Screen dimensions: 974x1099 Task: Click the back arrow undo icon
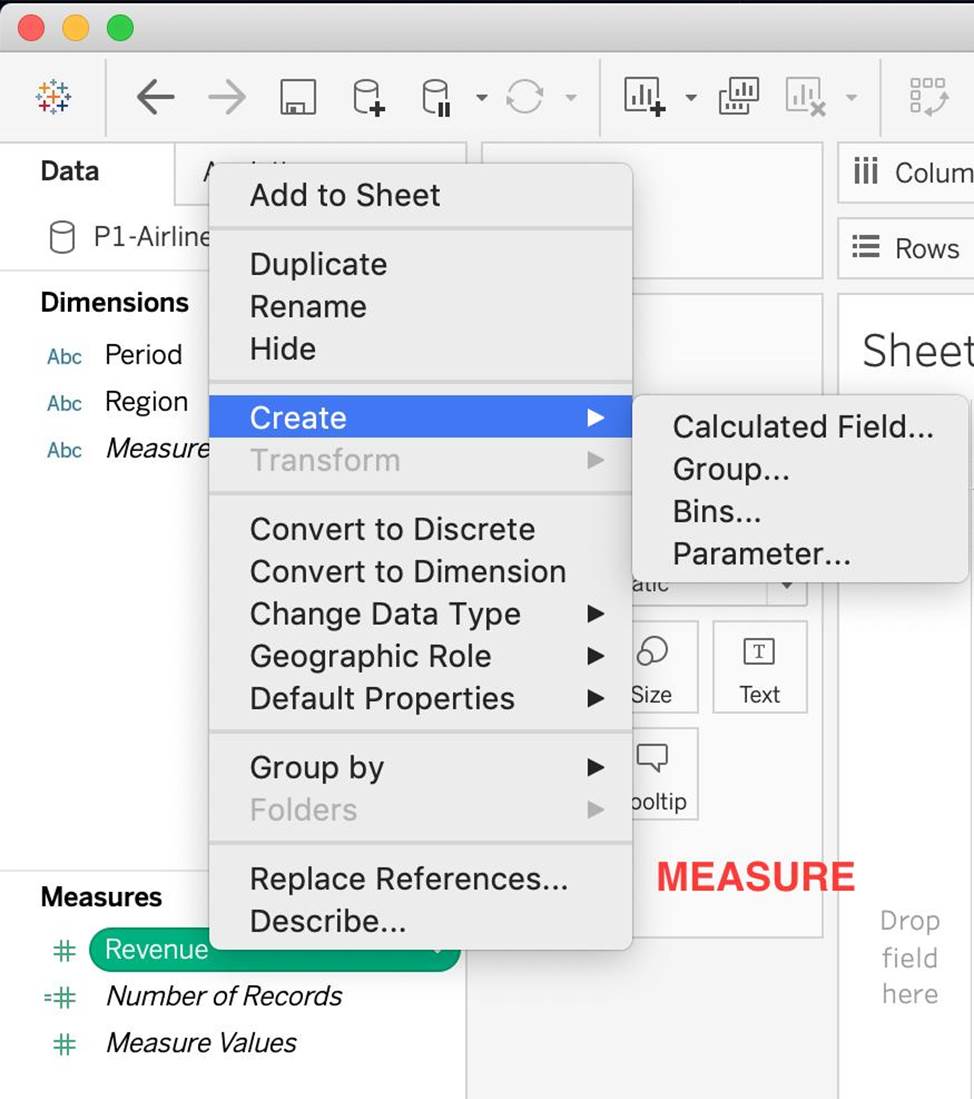point(155,97)
